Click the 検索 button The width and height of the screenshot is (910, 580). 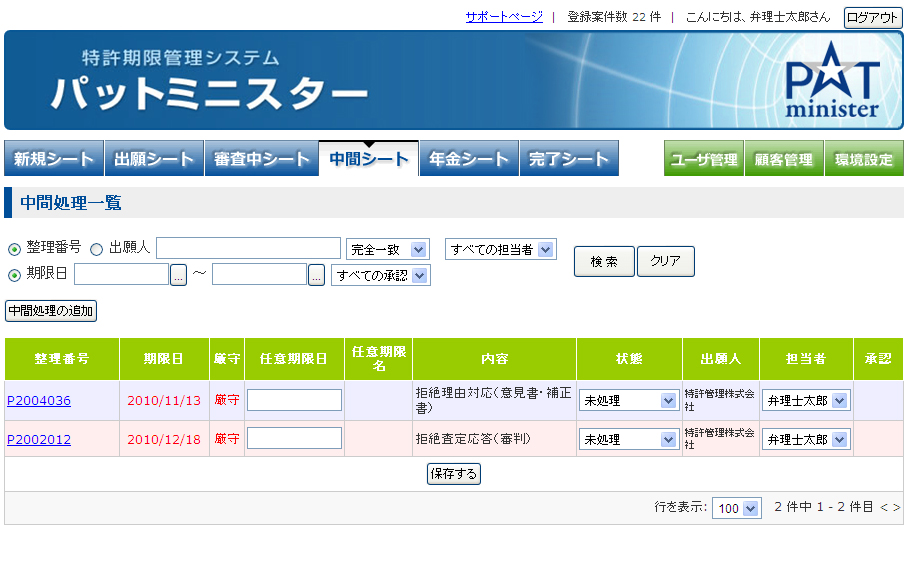click(604, 261)
